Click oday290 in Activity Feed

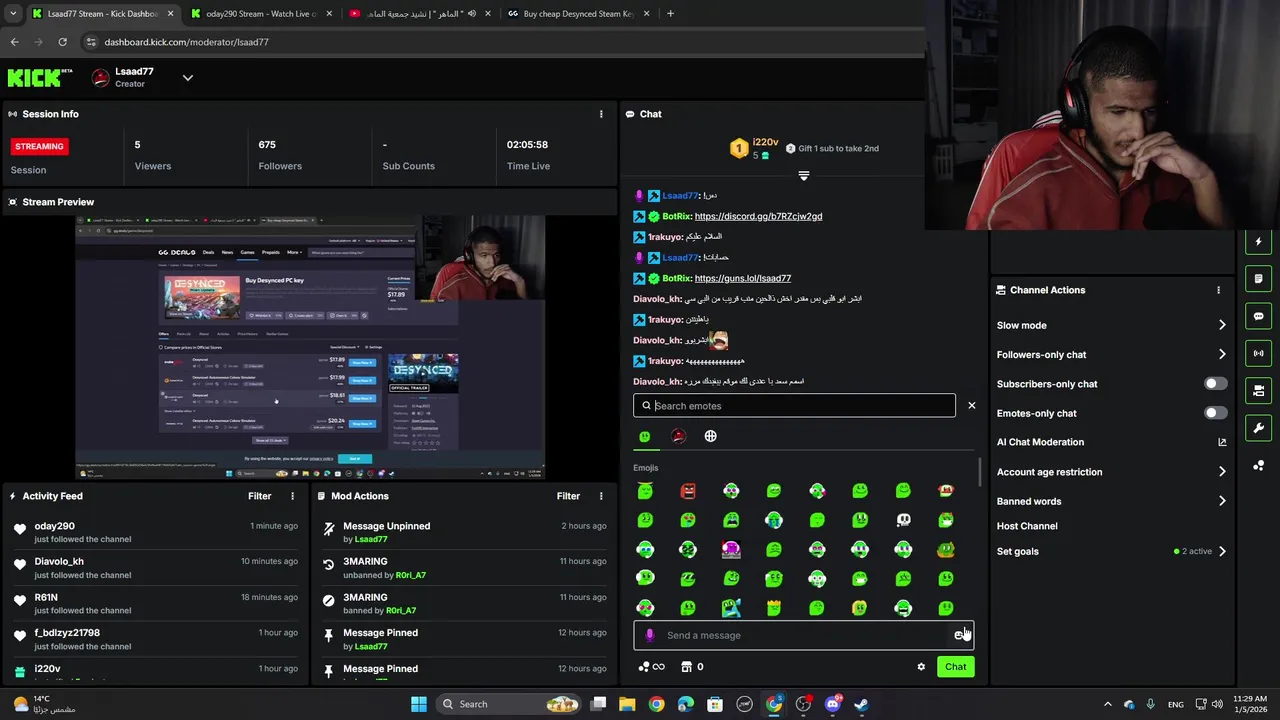(x=54, y=526)
